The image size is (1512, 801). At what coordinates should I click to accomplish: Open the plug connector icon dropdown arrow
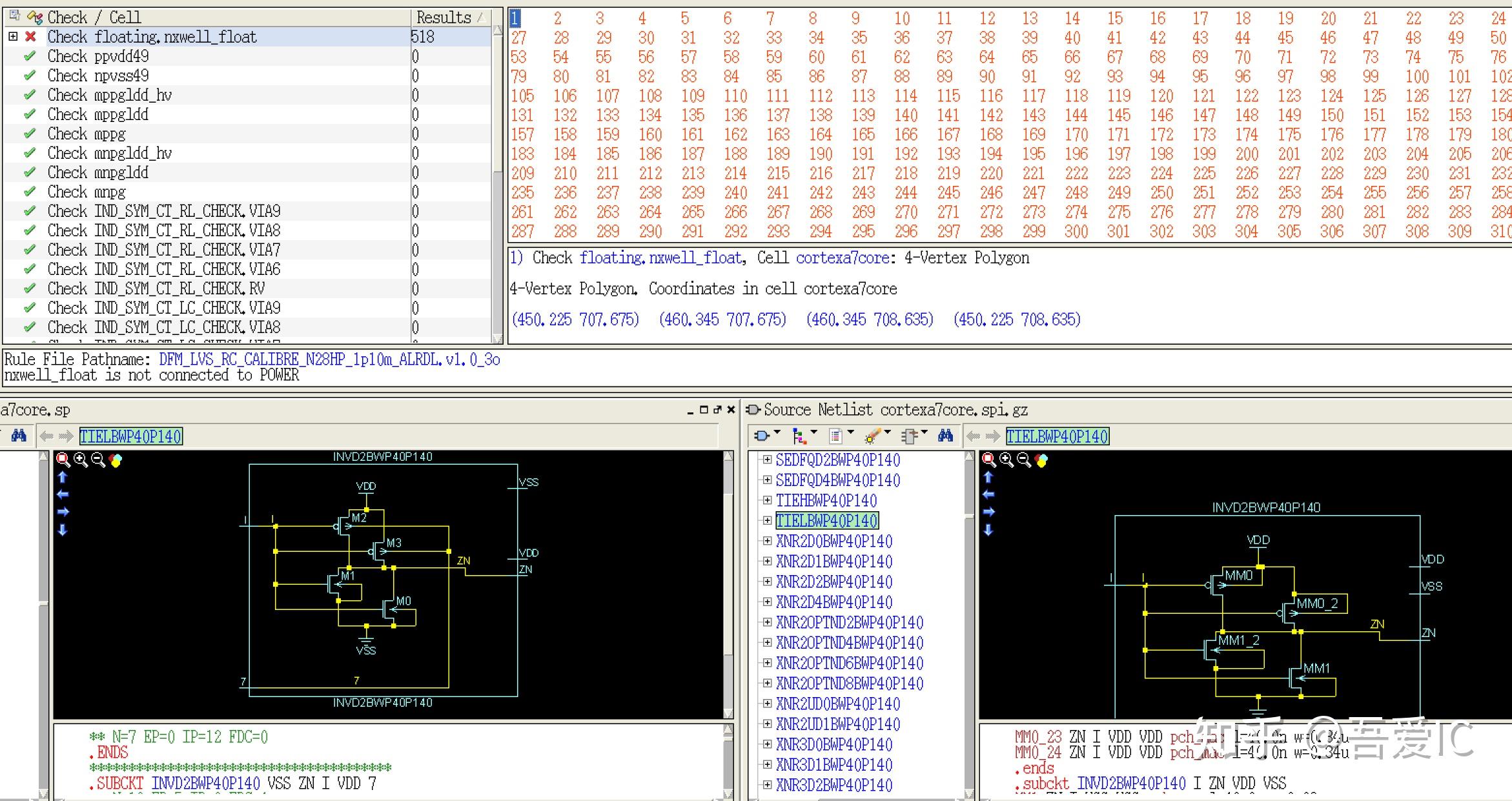777,432
